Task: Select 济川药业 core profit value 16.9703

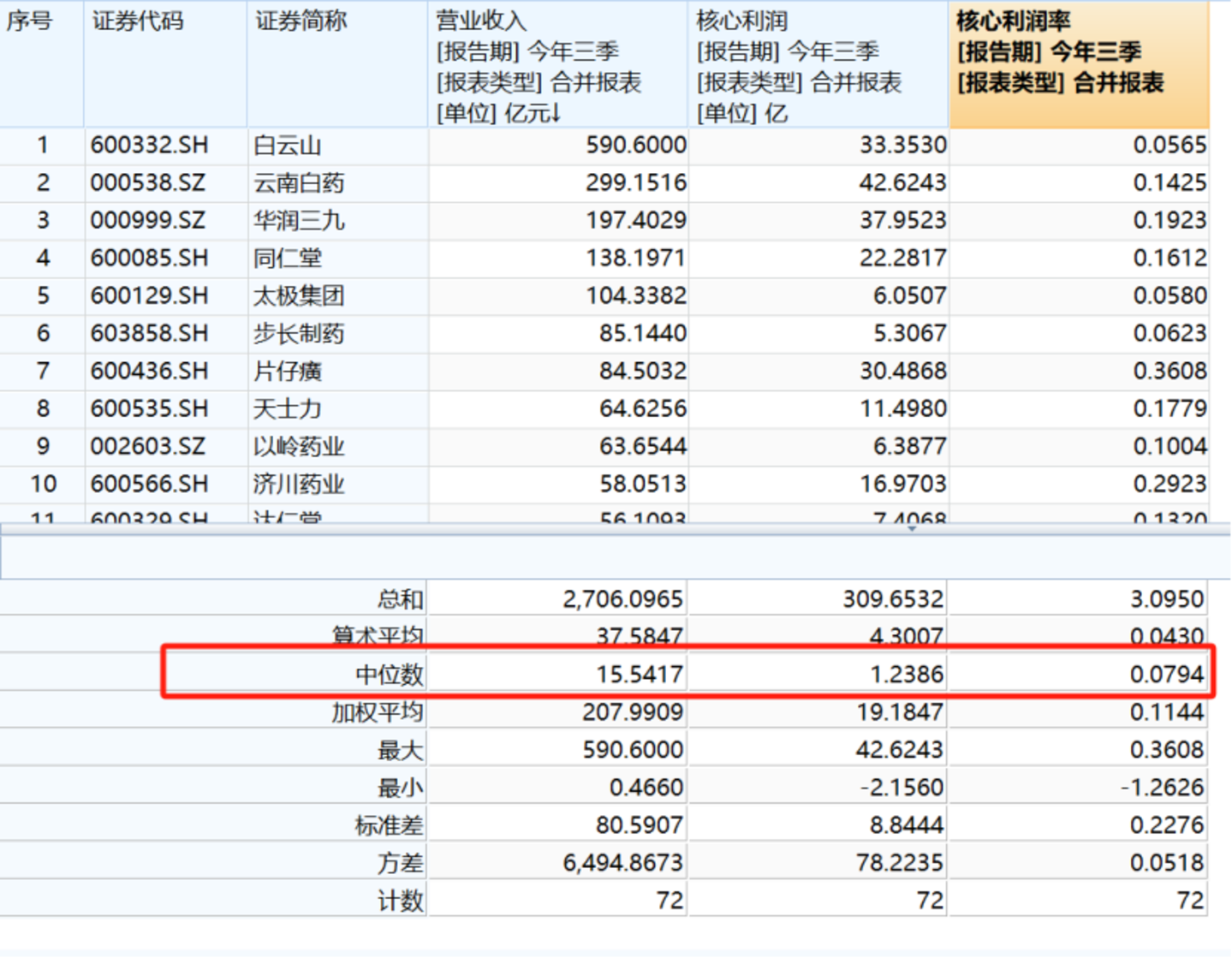Action: [902, 485]
